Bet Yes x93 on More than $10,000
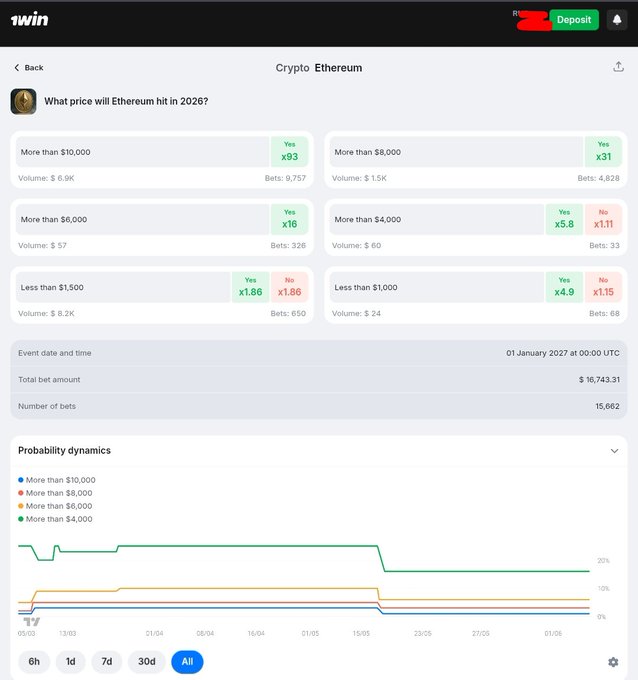The width and height of the screenshot is (638, 680). click(289, 152)
